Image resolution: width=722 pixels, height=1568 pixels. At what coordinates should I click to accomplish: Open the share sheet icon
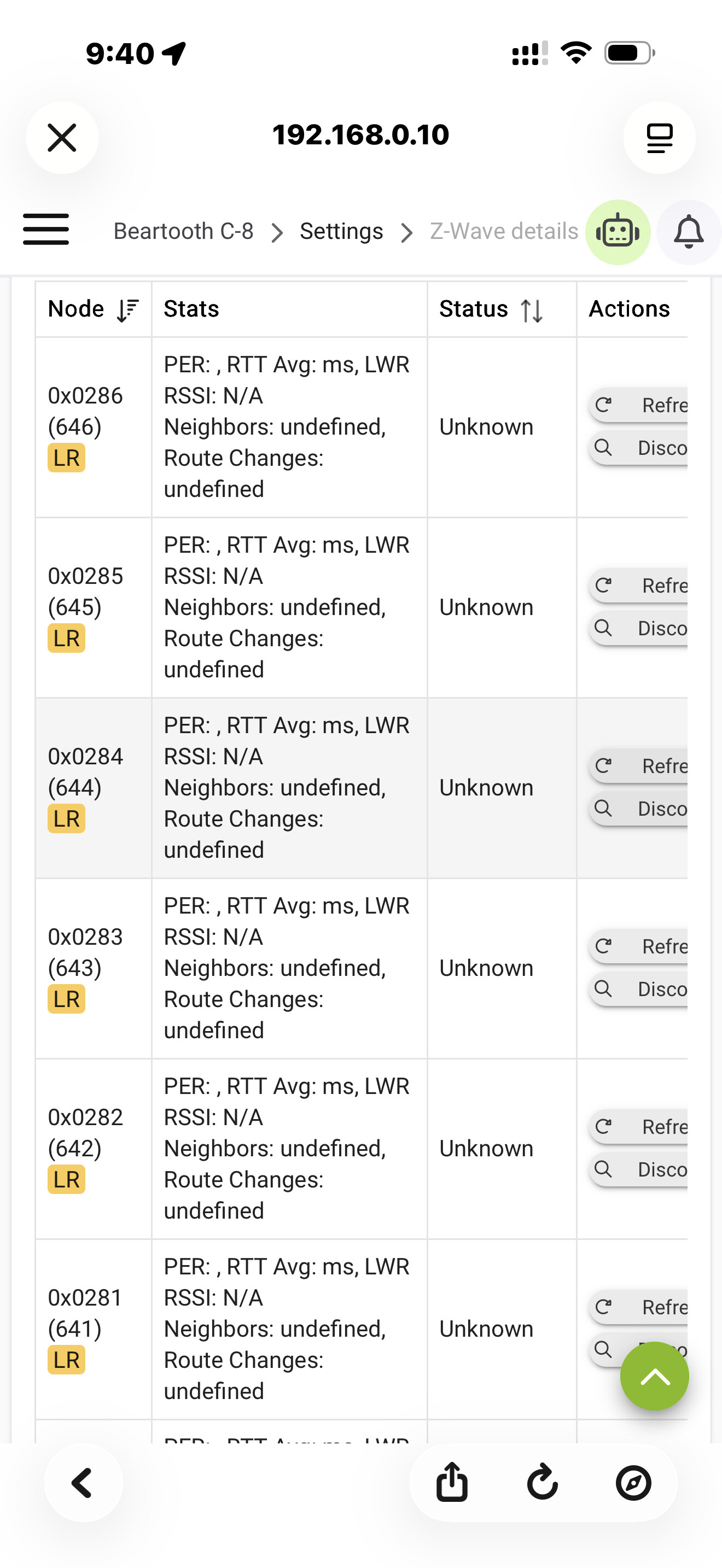[452, 1482]
